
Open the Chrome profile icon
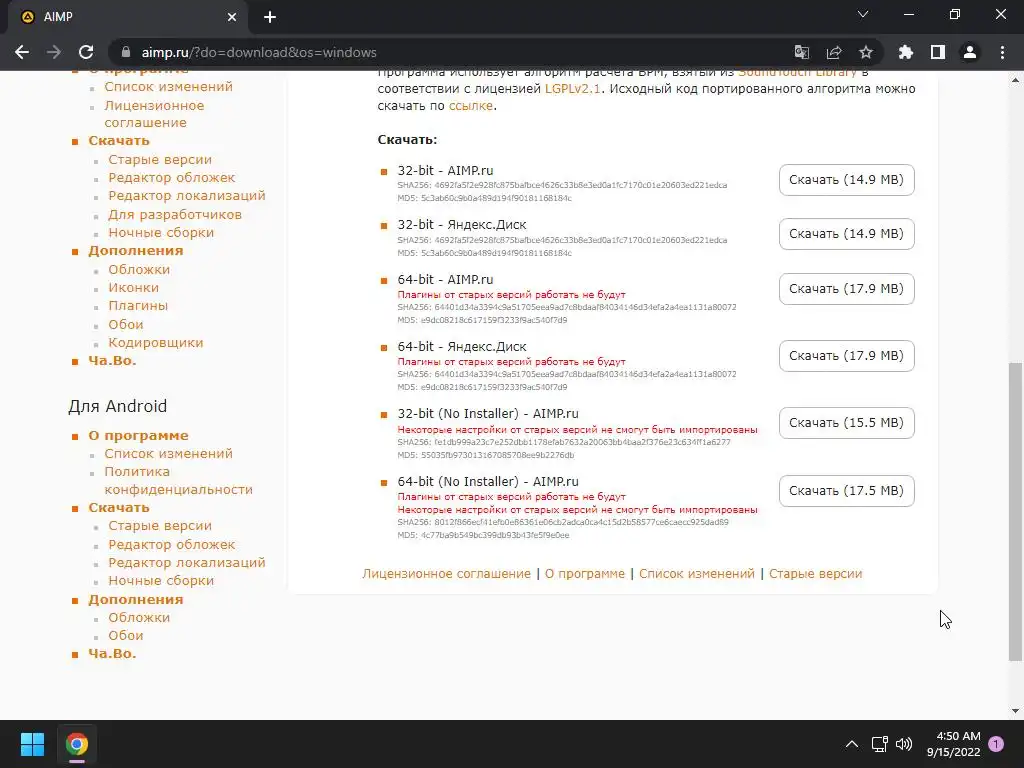[x=970, y=52]
